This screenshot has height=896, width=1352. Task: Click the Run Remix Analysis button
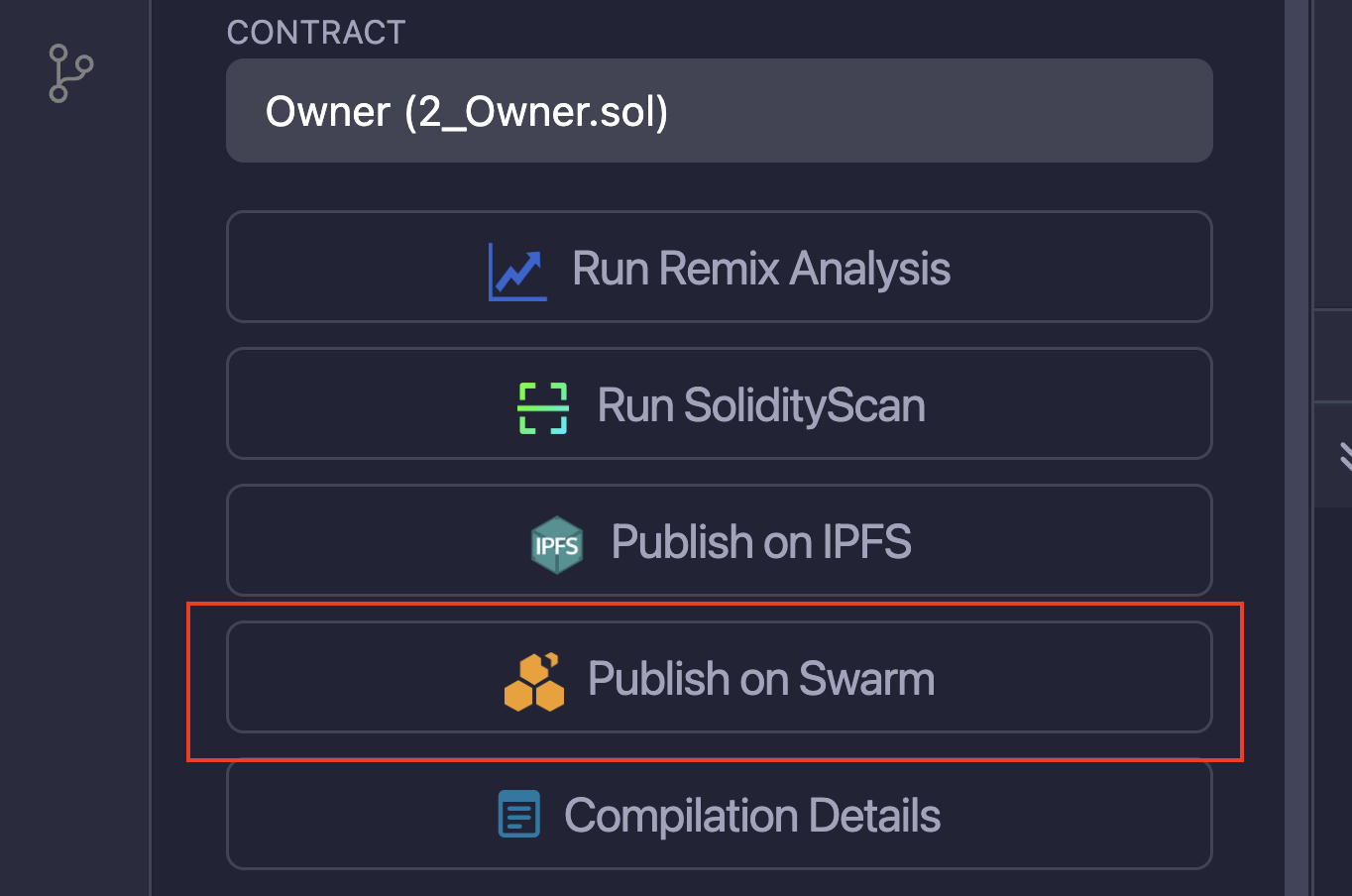(720, 267)
